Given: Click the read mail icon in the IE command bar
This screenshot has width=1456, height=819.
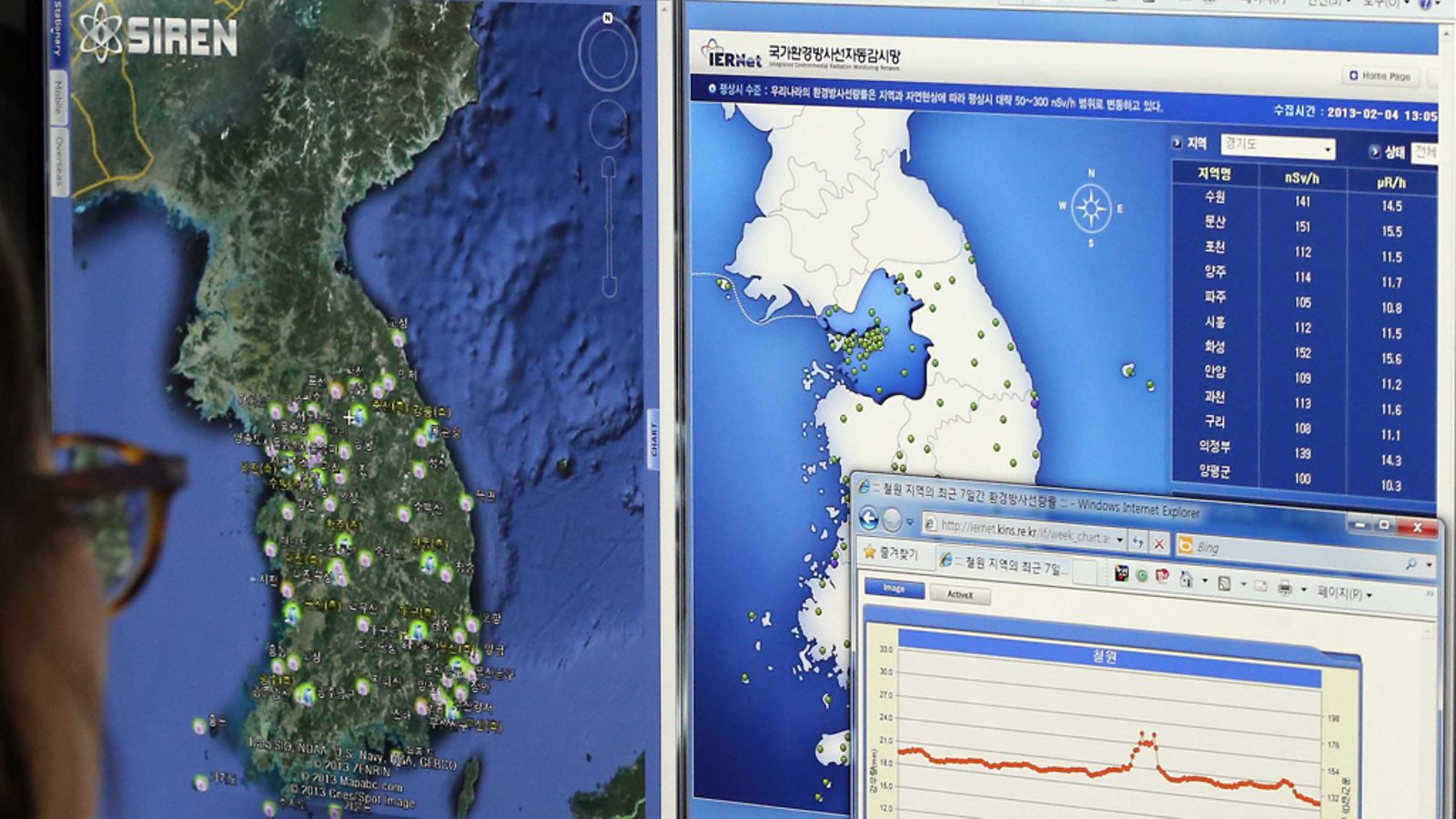Looking at the screenshot, I should (x=1260, y=585).
